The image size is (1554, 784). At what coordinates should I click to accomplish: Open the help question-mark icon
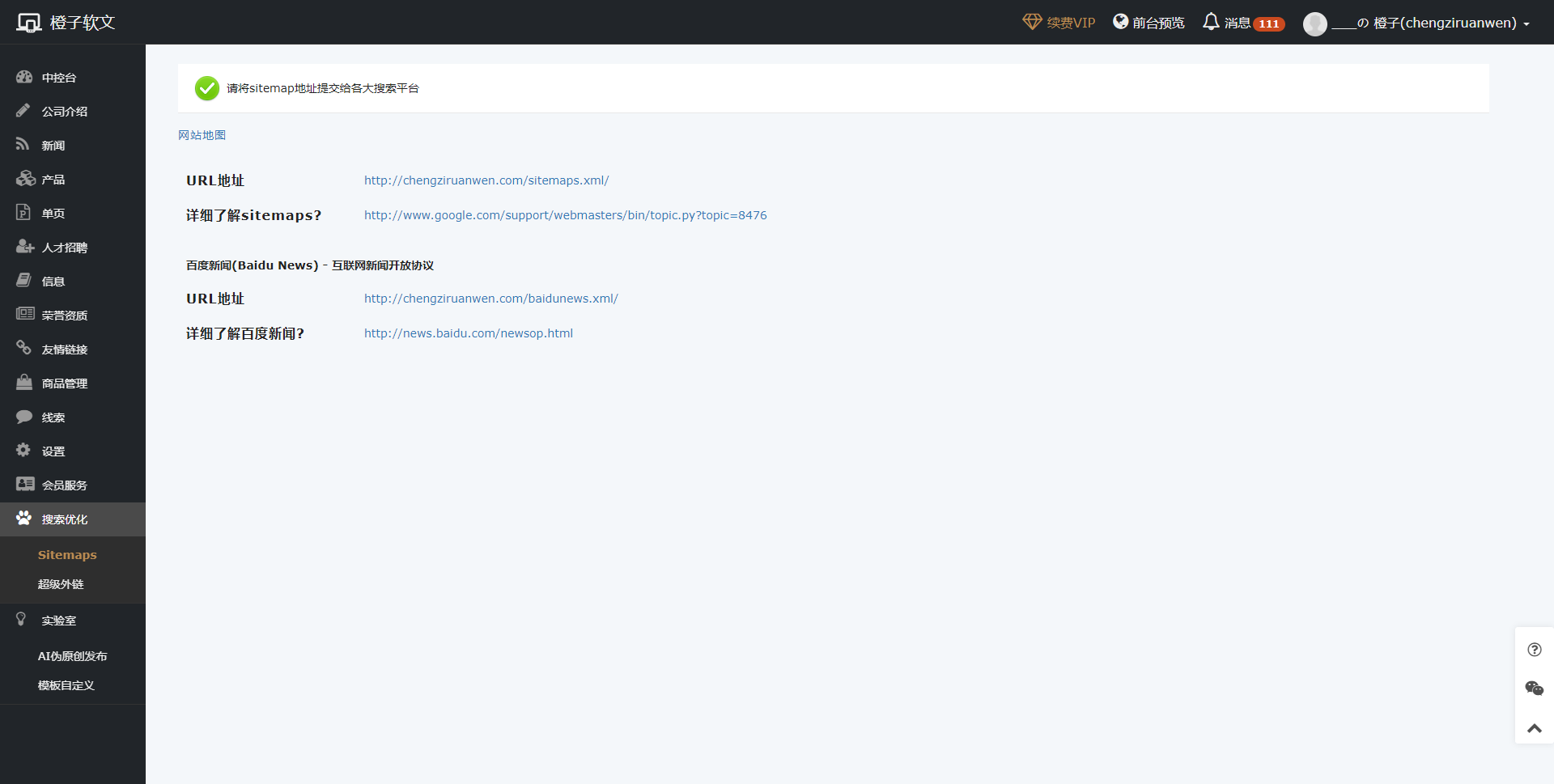coord(1535,650)
